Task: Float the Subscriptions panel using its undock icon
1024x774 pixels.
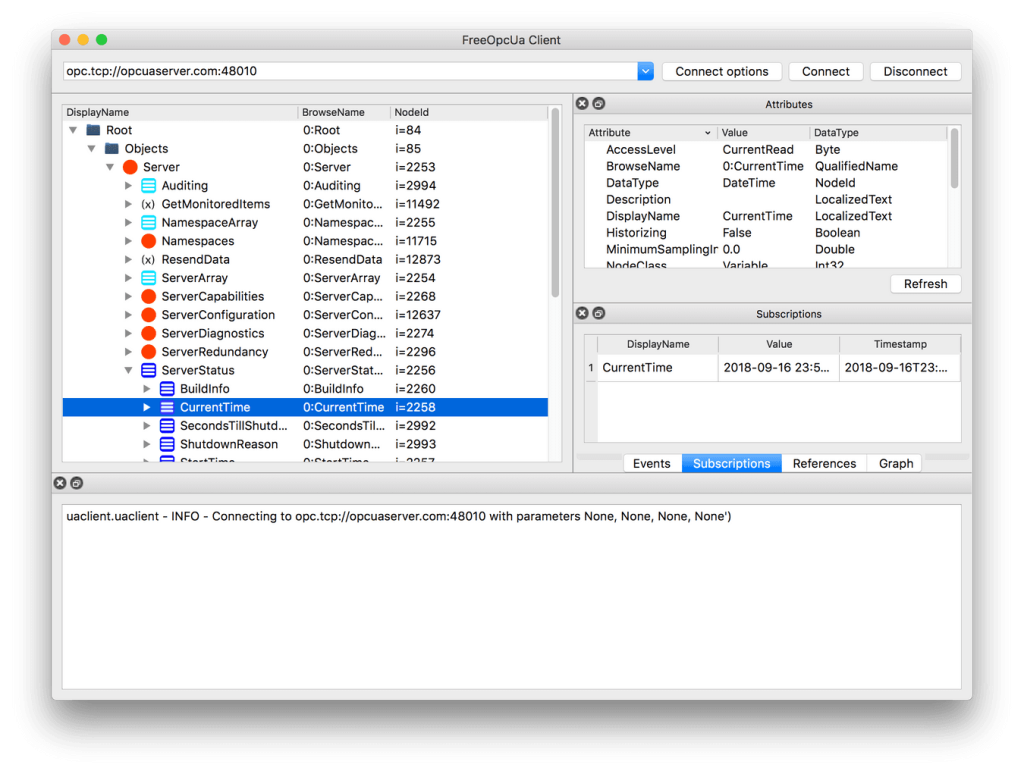Action: pos(598,314)
